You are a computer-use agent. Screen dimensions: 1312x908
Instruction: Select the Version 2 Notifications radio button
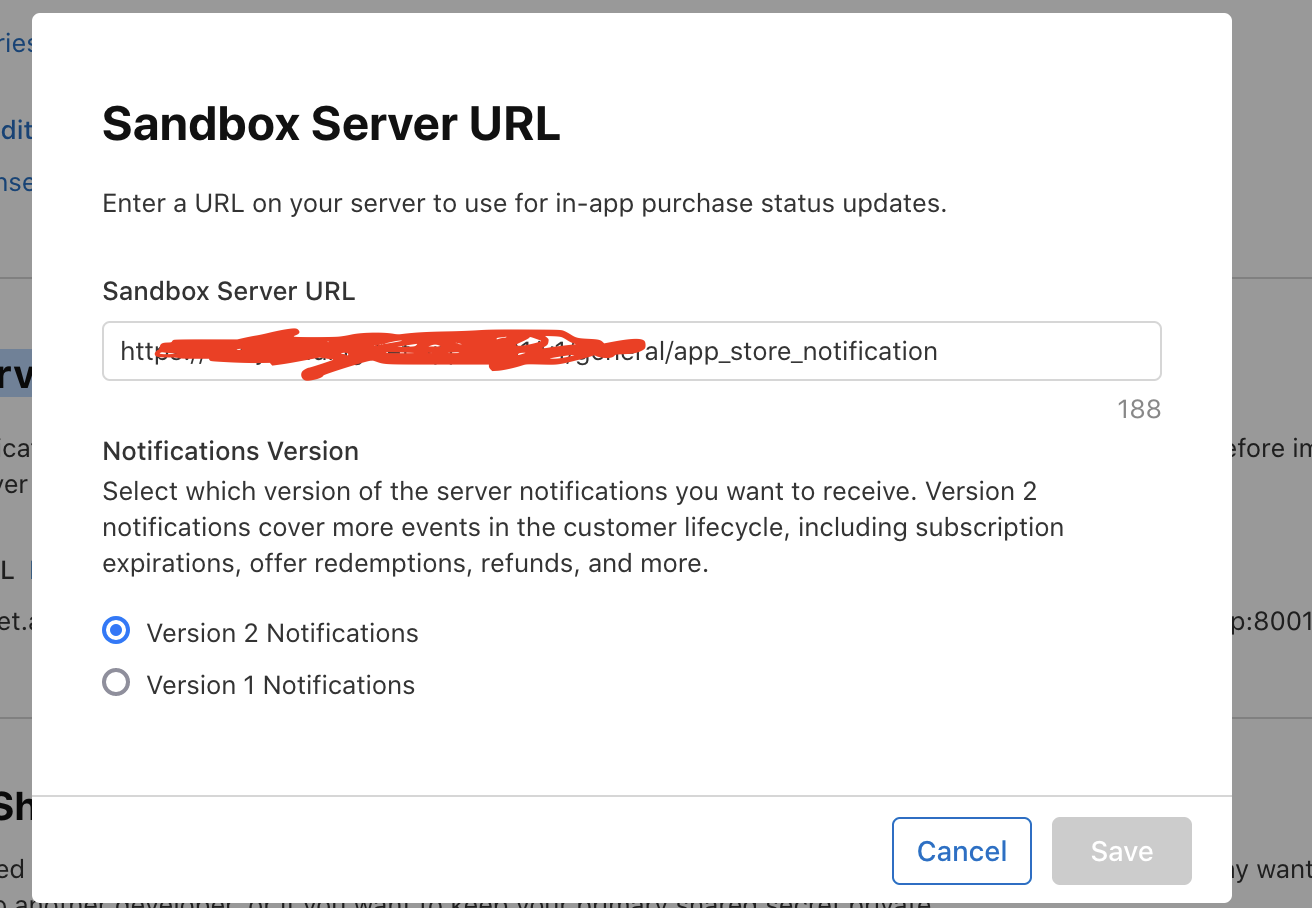coord(116,631)
